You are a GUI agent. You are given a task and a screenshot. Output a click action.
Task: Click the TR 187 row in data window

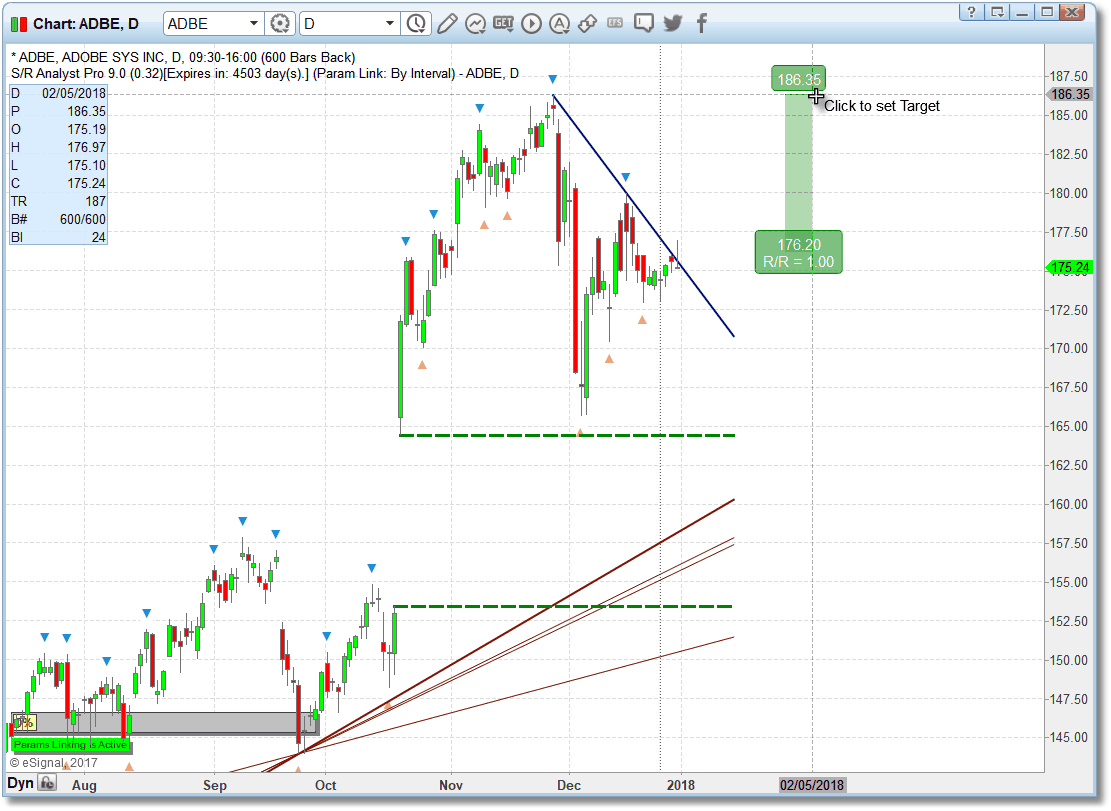point(58,202)
